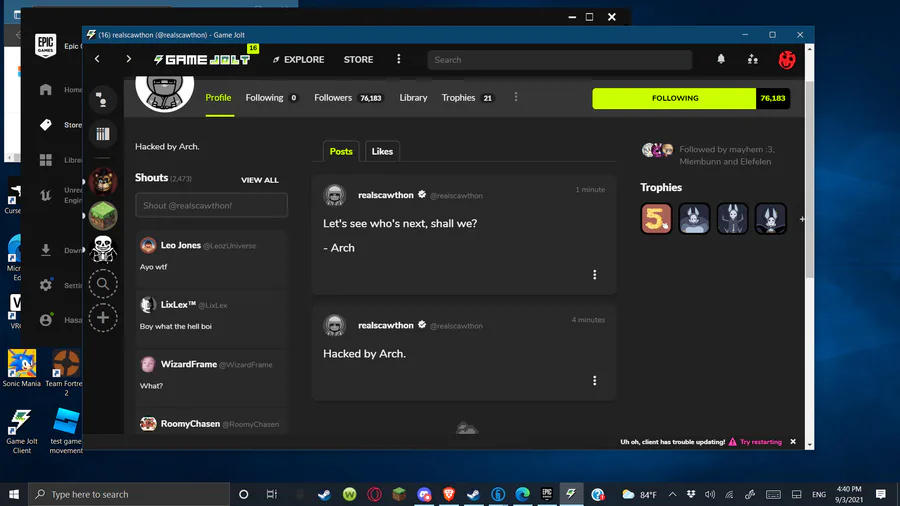Click VIEW ALL shouts
The height and width of the screenshot is (506, 900).
coord(259,180)
